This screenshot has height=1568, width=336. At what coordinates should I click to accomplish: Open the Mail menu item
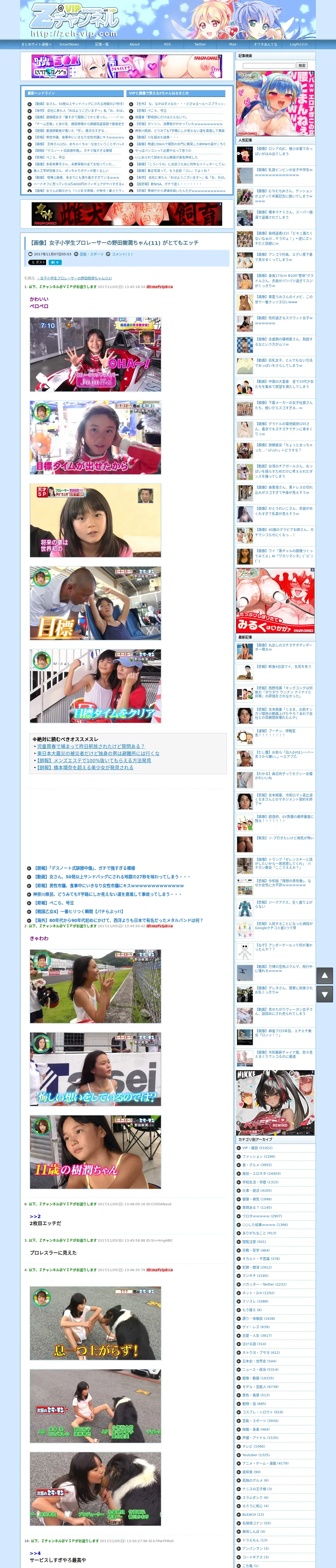[233, 44]
